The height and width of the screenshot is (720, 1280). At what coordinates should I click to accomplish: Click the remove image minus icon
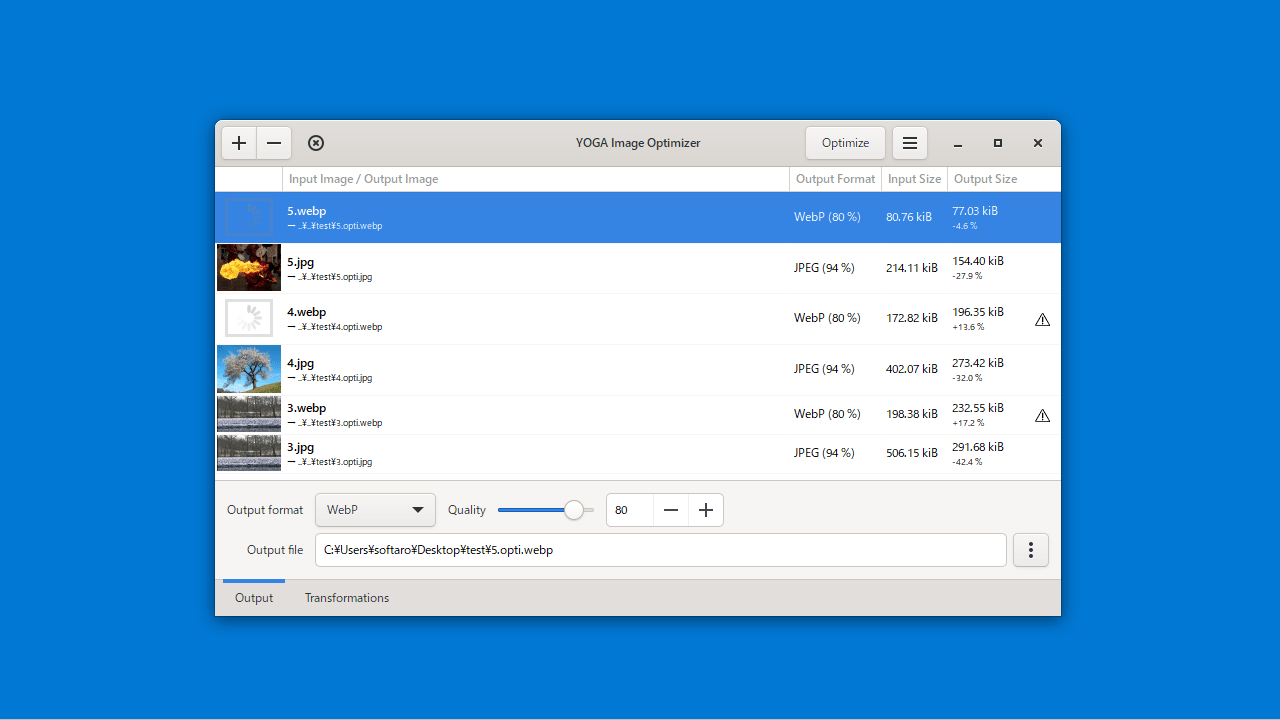click(273, 143)
